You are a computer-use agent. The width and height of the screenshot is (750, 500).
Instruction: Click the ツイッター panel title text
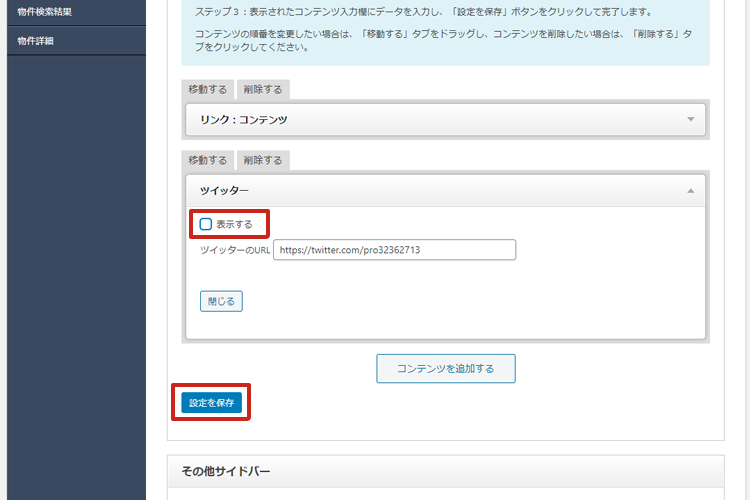coord(224,190)
